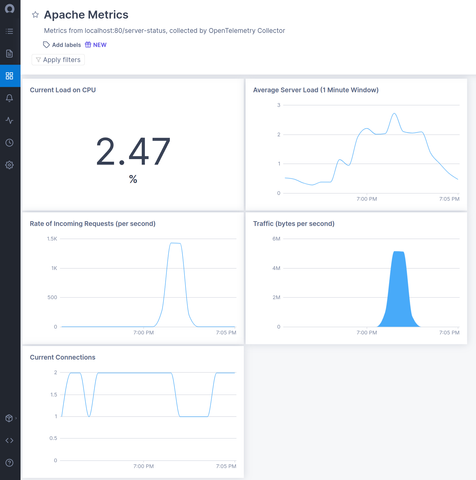The image size is (476, 480).
Task: Open the code brackets icon in the sidebar
Action: pos(9,440)
